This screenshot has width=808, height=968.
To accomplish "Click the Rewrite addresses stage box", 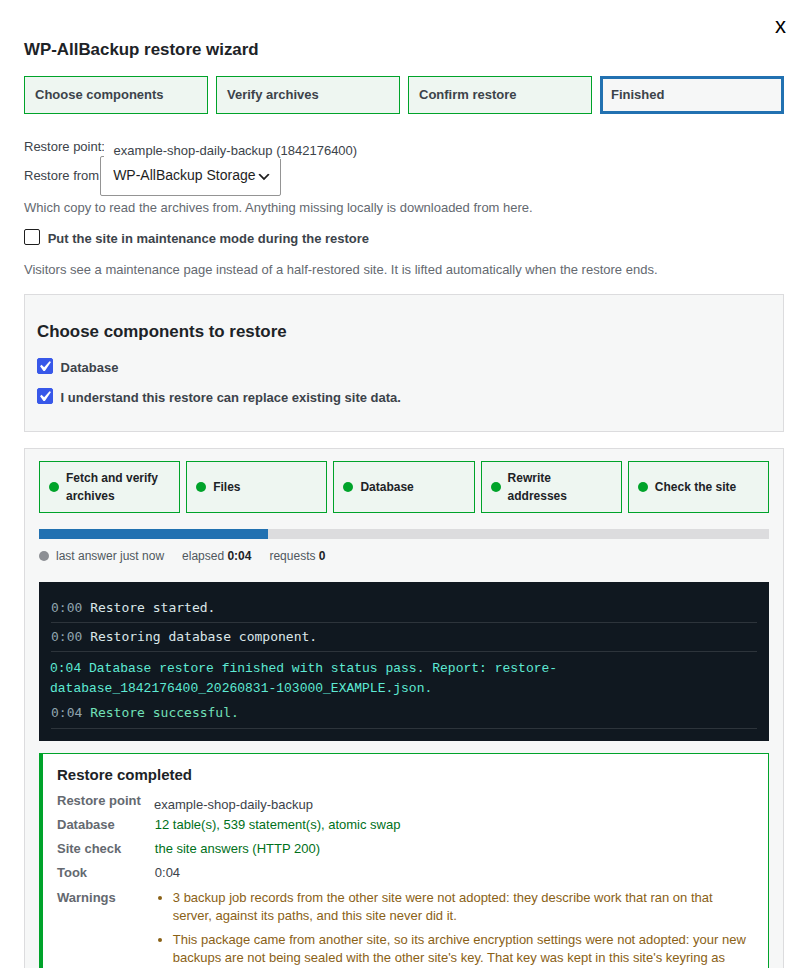I will [x=551, y=487].
